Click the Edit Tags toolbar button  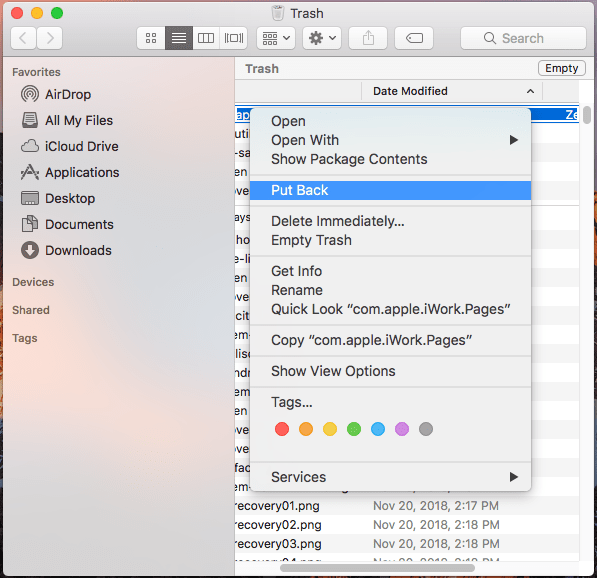414,38
